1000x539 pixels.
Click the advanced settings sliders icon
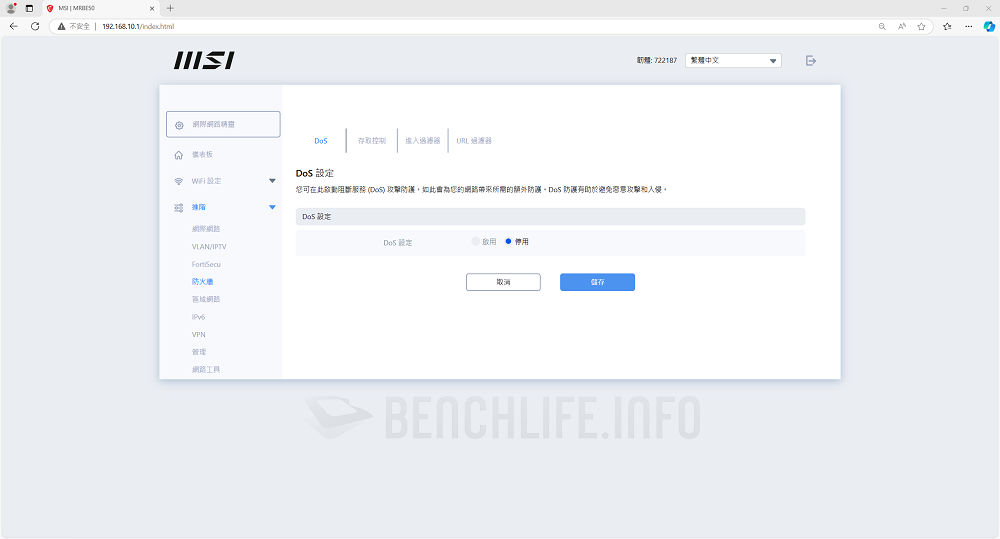[x=179, y=208]
